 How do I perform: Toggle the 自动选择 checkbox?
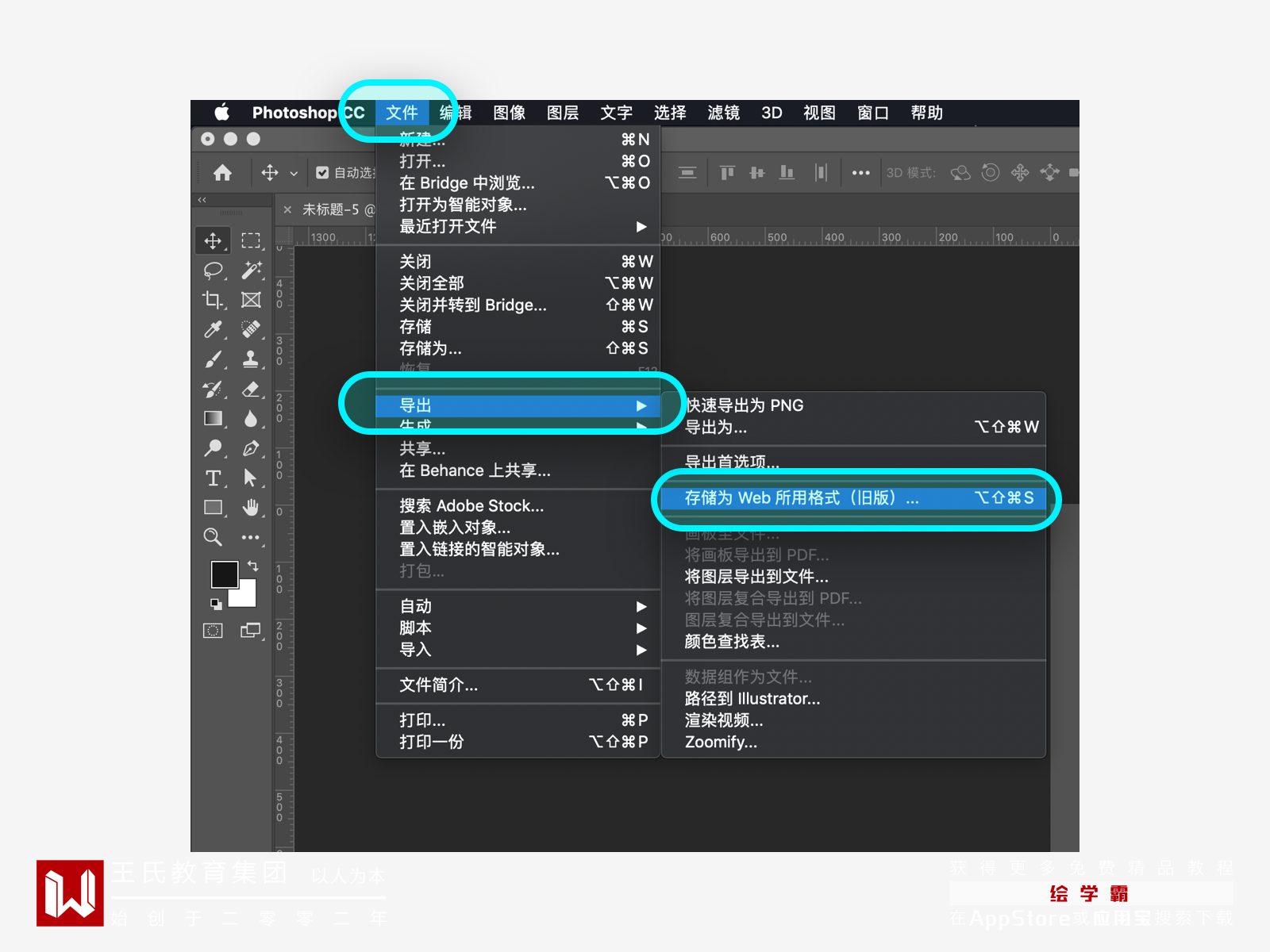click(x=322, y=172)
